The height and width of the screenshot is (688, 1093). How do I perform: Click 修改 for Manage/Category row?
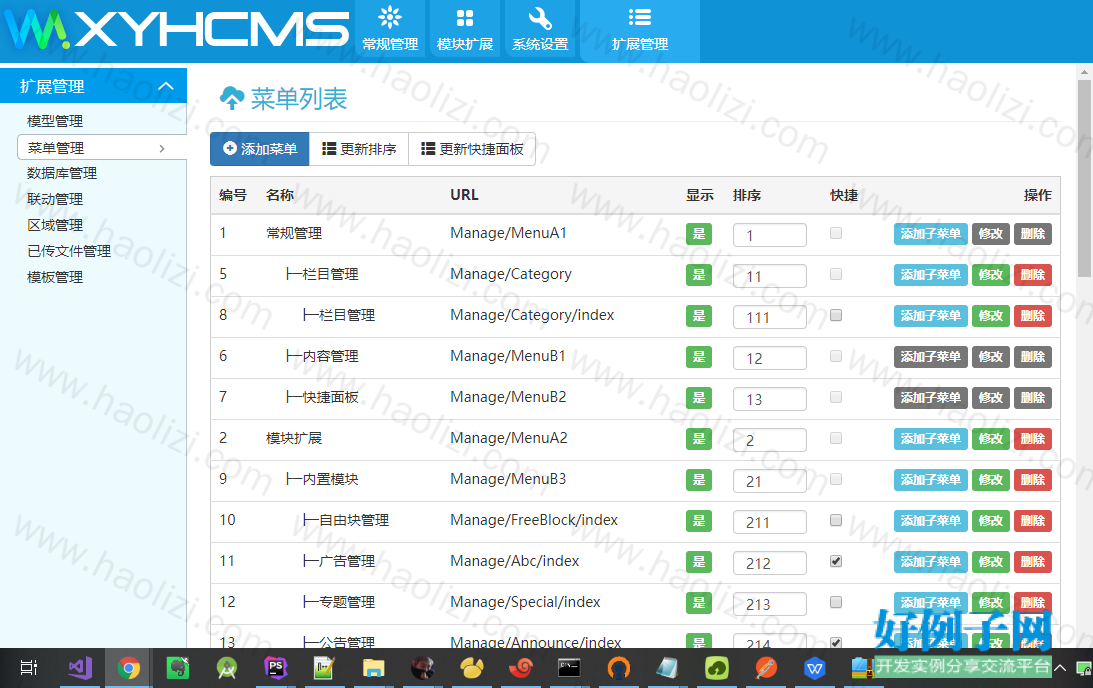tap(991, 275)
